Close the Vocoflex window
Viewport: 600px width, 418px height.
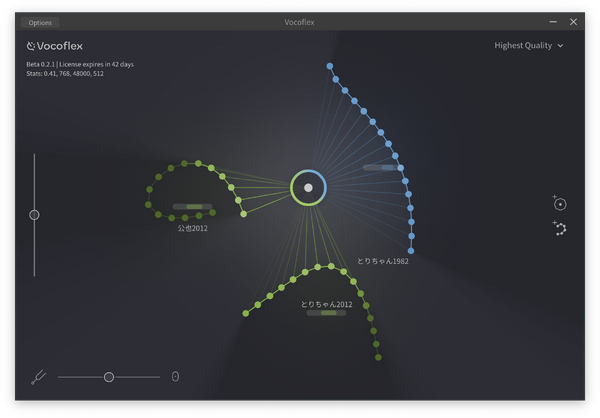click(x=573, y=22)
